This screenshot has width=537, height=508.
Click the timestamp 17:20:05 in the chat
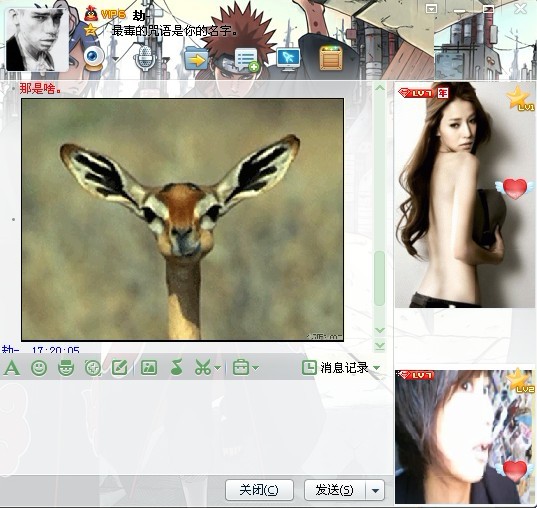(x=56, y=350)
